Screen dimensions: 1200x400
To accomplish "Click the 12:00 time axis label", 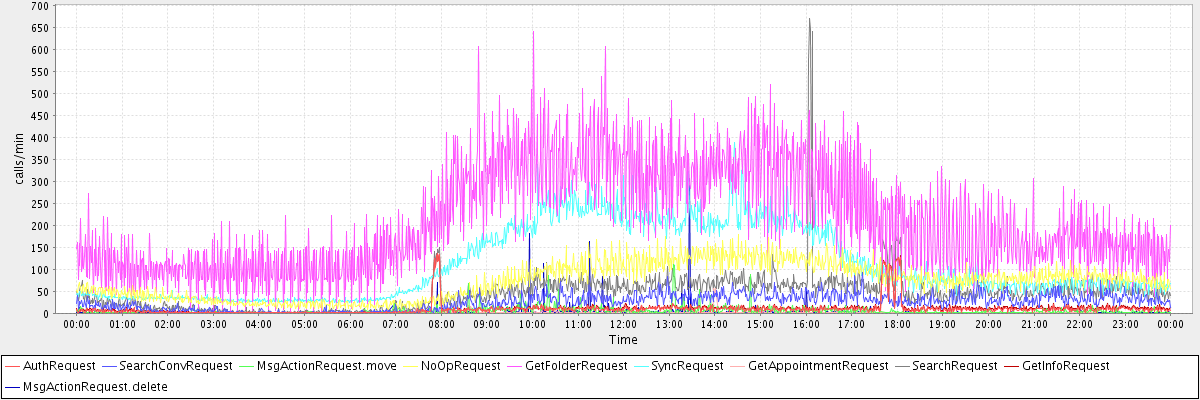I will click(623, 324).
